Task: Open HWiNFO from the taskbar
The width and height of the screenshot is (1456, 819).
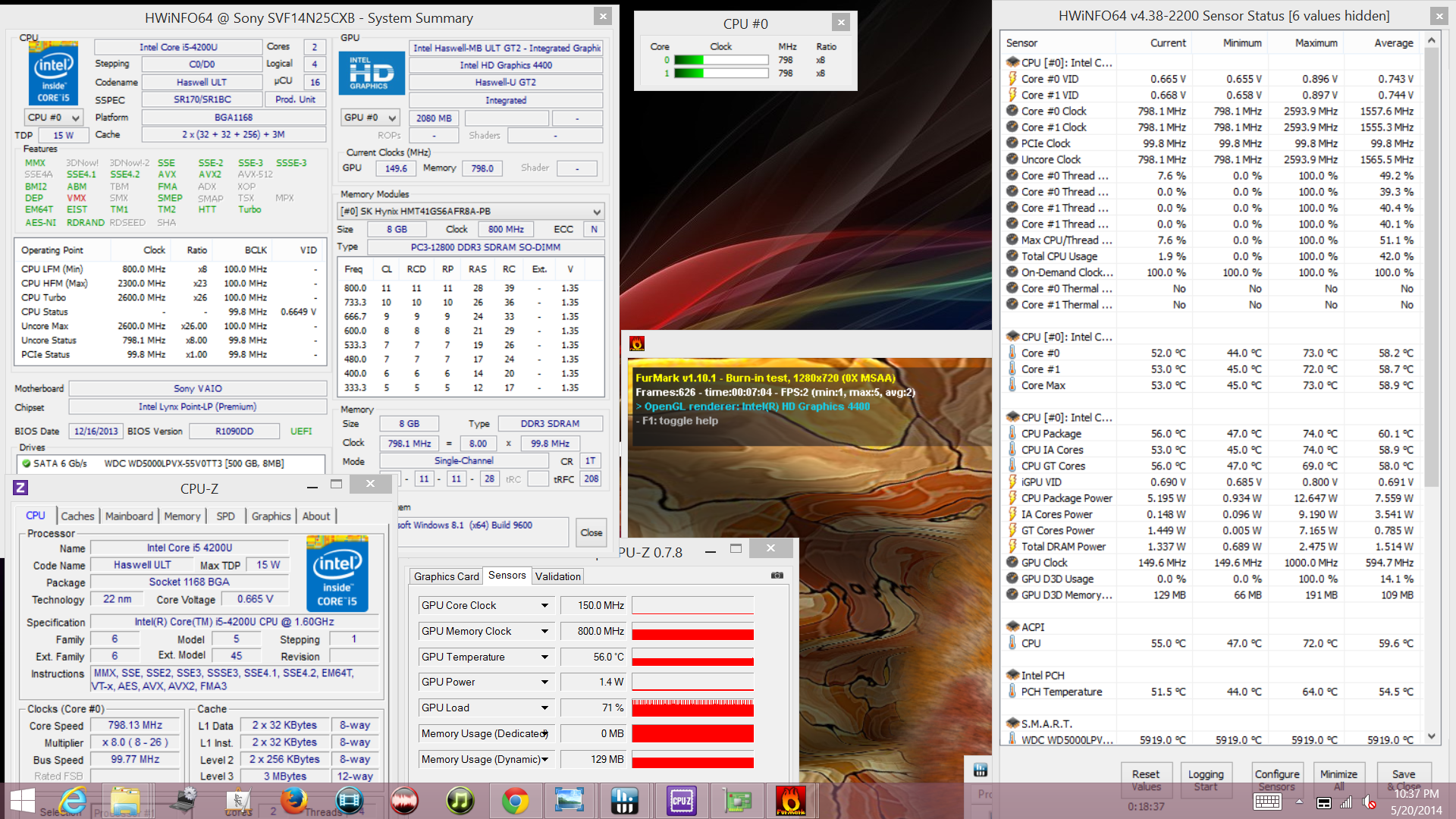Action: point(624,800)
